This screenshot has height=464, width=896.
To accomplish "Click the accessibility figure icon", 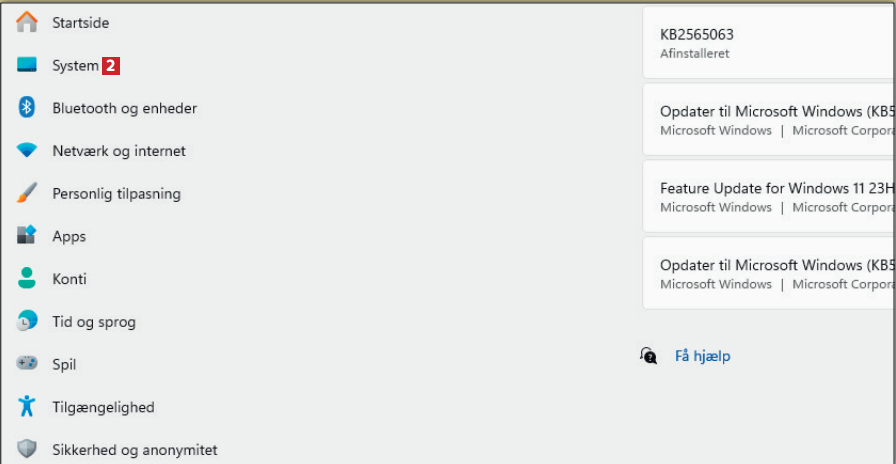I will (27, 407).
